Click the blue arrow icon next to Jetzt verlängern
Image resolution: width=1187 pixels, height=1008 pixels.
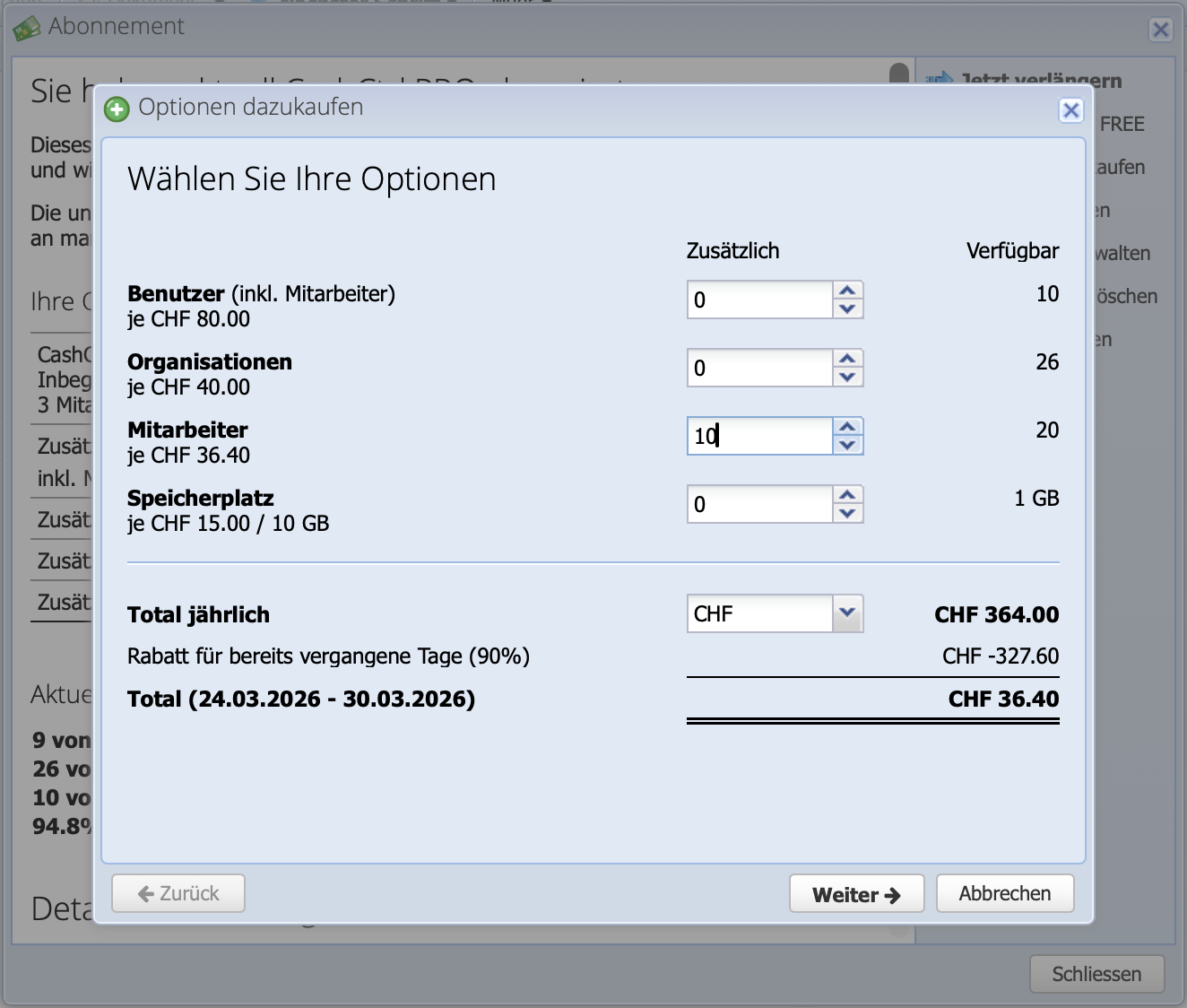click(x=940, y=79)
